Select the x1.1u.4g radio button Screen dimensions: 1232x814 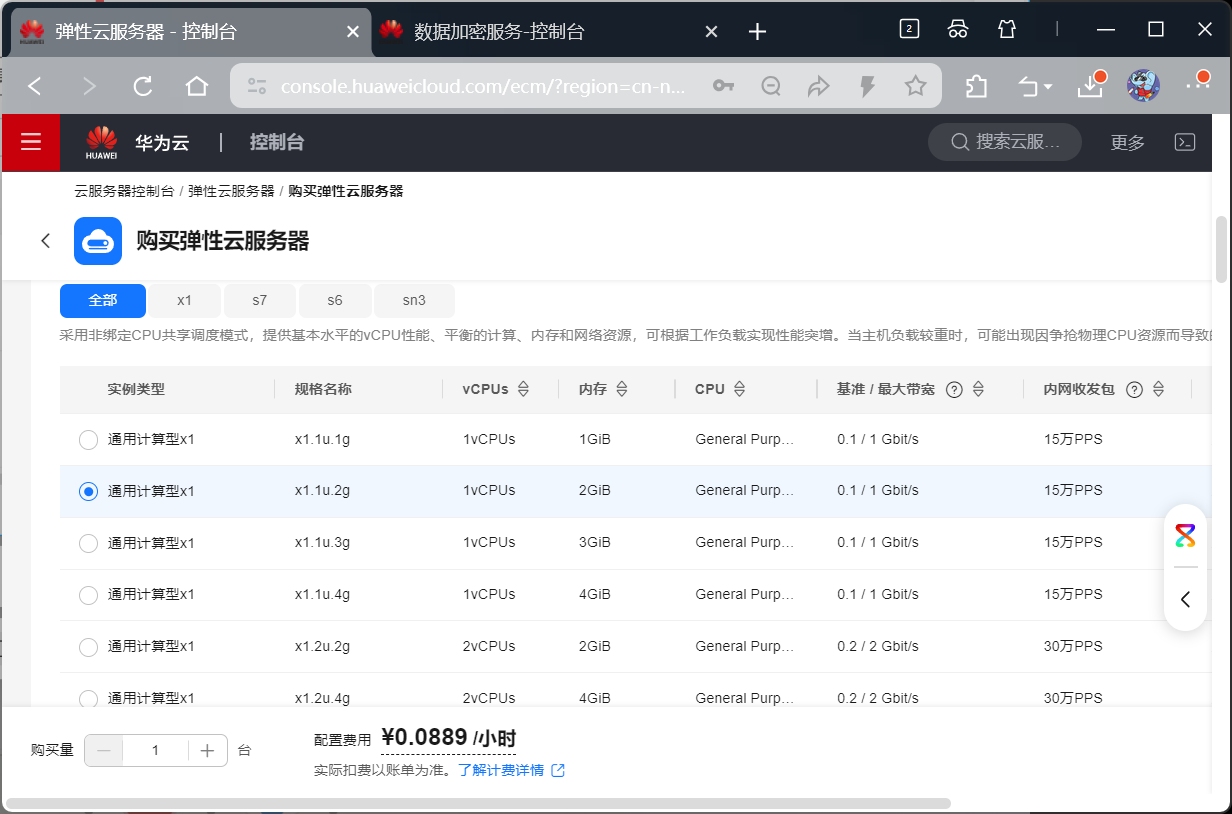point(88,595)
